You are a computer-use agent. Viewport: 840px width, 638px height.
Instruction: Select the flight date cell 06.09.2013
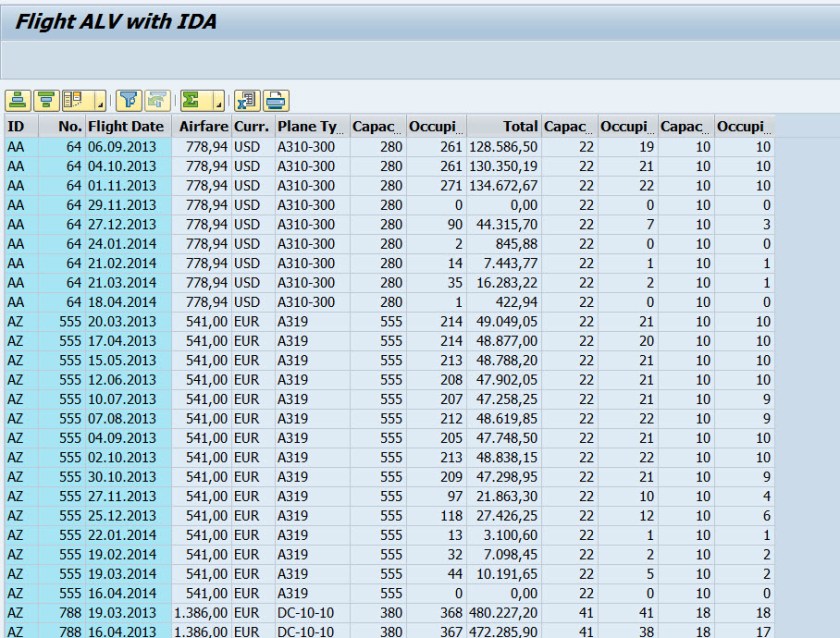(x=121, y=145)
